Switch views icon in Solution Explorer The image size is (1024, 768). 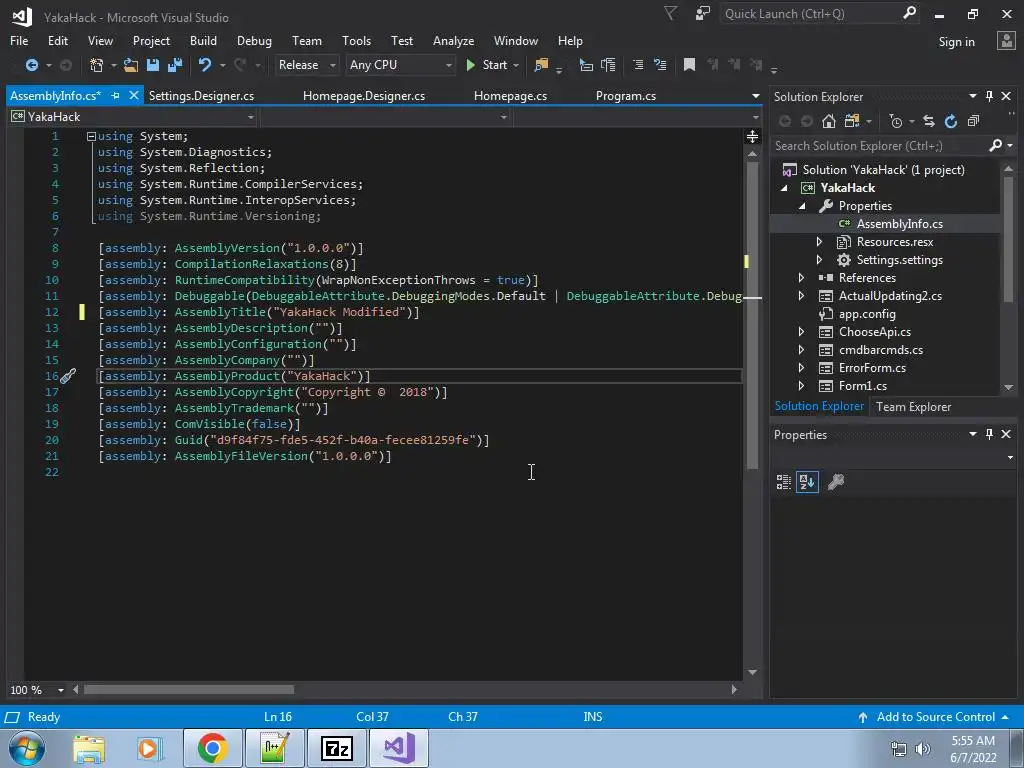(852, 121)
